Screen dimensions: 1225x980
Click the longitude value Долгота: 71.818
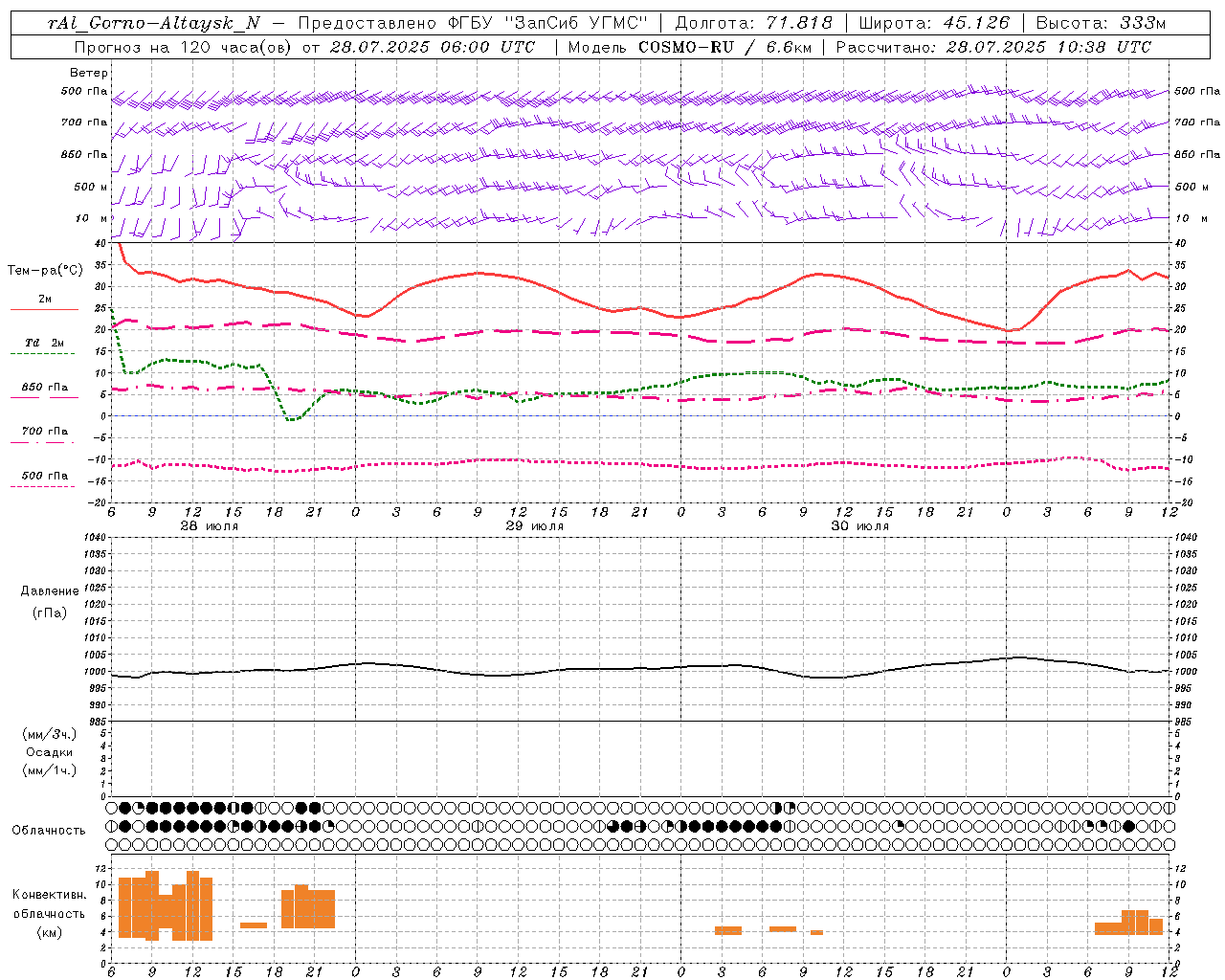[x=754, y=23]
